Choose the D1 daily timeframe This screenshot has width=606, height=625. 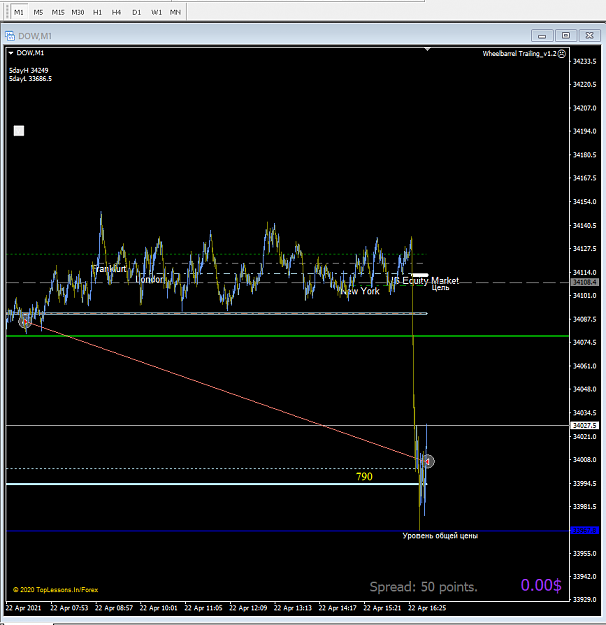136,12
